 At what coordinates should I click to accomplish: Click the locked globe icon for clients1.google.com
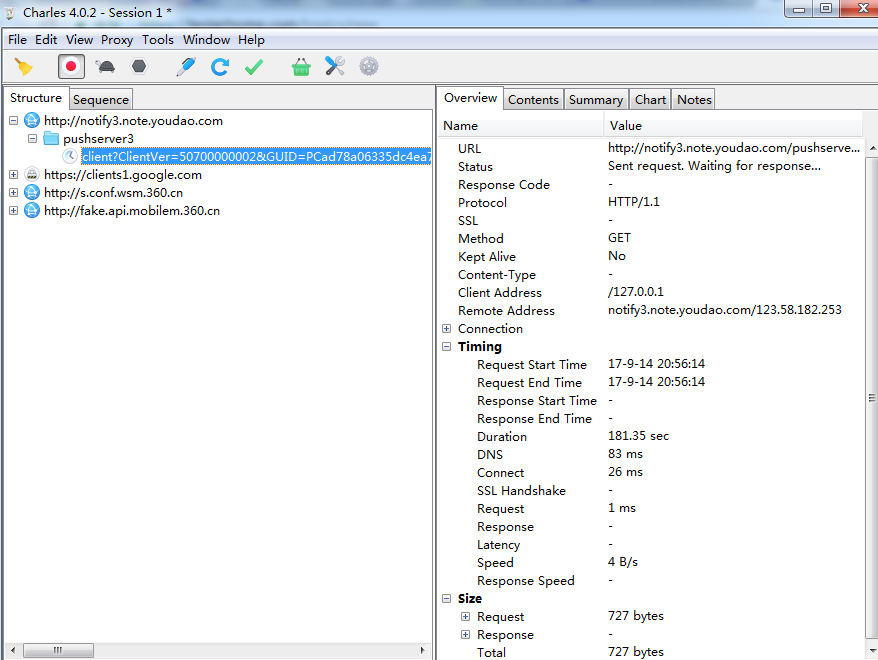[32, 175]
